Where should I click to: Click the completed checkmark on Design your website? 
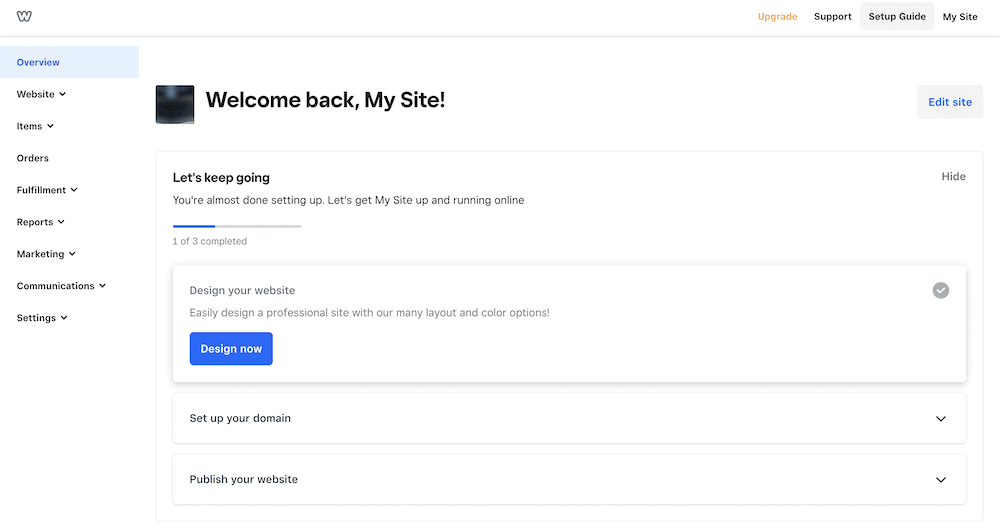click(x=941, y=290)
